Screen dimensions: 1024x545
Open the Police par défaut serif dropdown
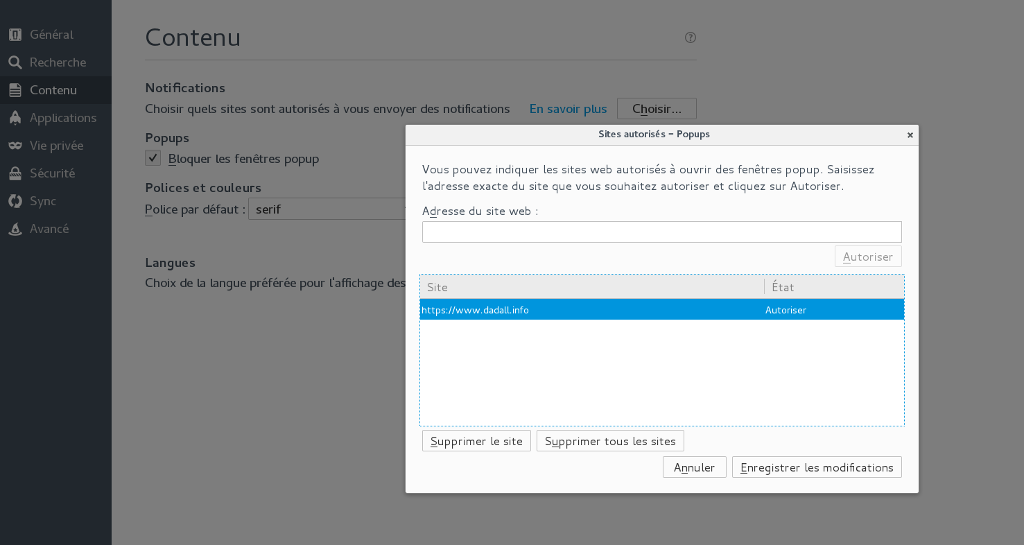(x=327, y=209)
